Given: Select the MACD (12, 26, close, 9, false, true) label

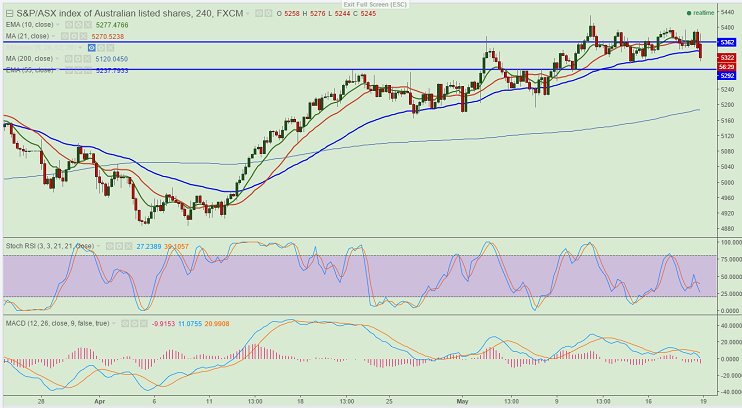Looking at the screenshot, I should (x=58, y=324).
